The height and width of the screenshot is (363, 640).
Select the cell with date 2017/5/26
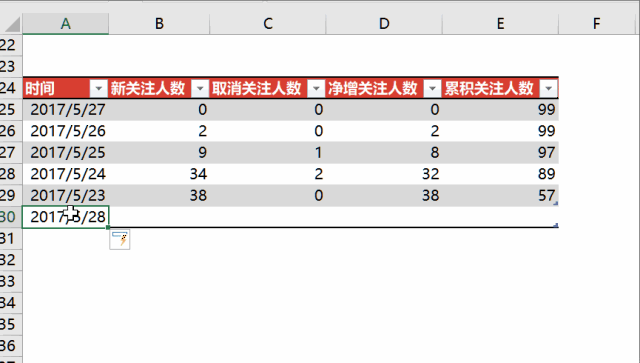[66, 131]
